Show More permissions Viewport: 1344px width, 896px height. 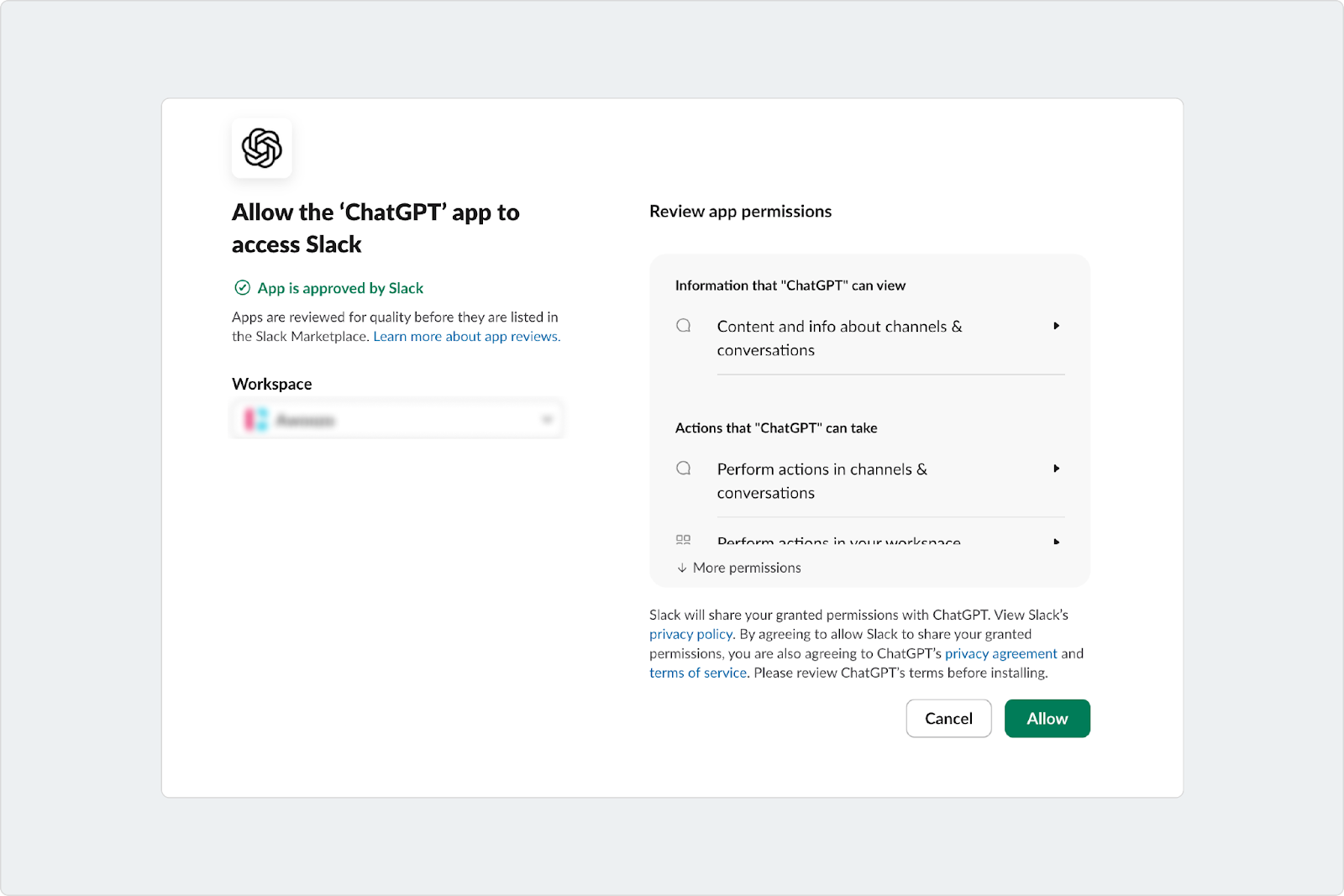[746, 568]
